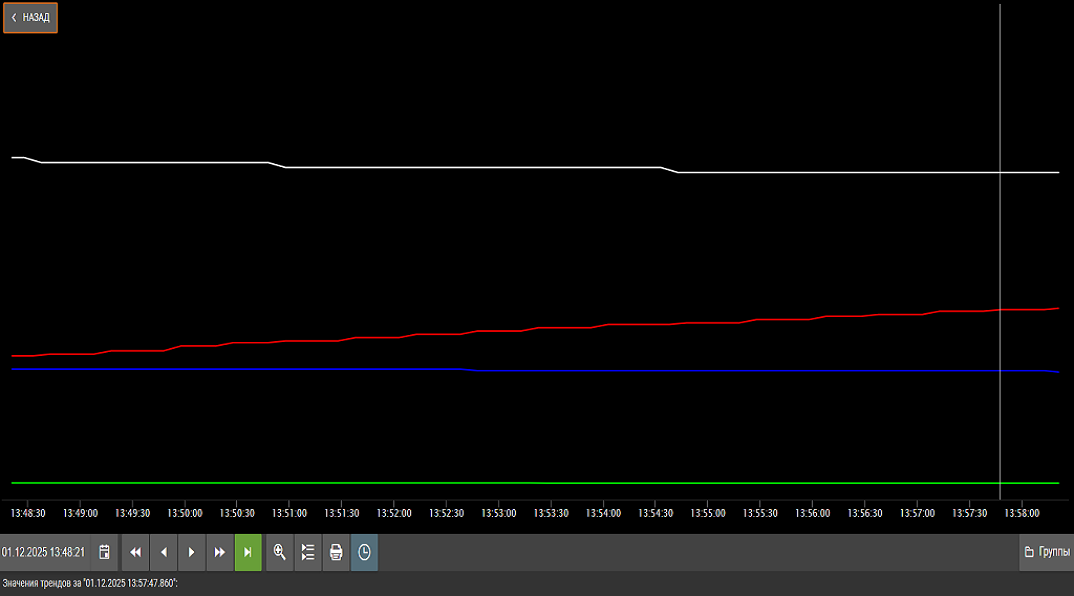Open the Группы groups panel
Image resolution: width=1074 pixels, height=596 pixels.
1046,552
